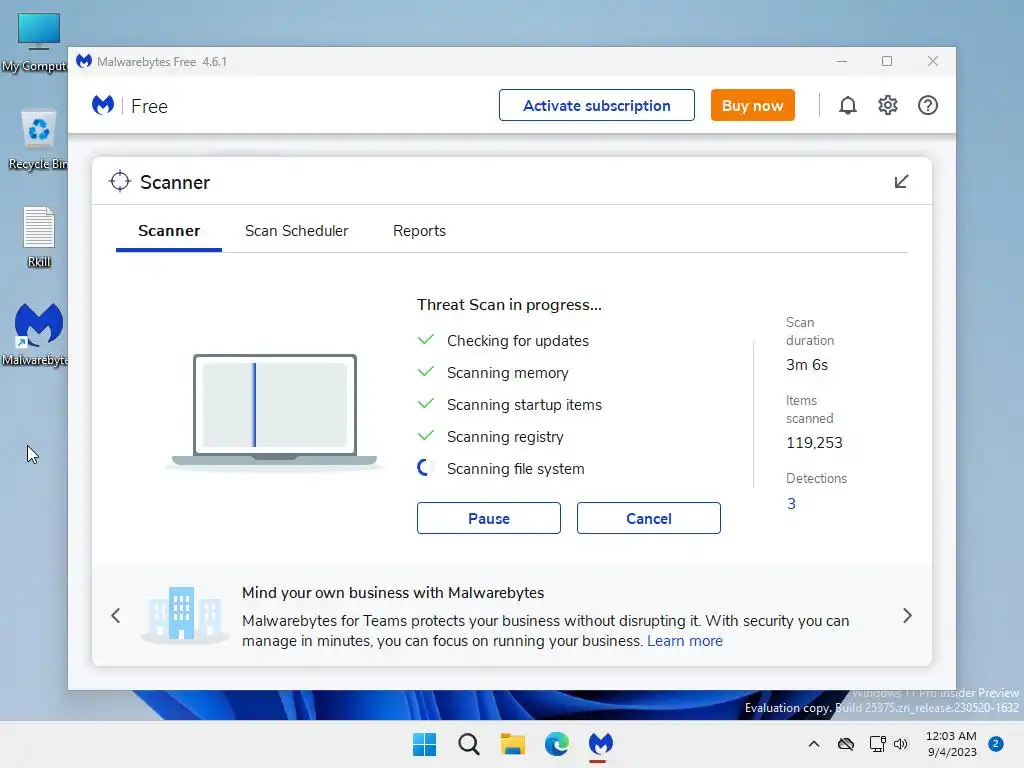
Task: Open the clock and date flyout
Action: [x=951, y=744]
